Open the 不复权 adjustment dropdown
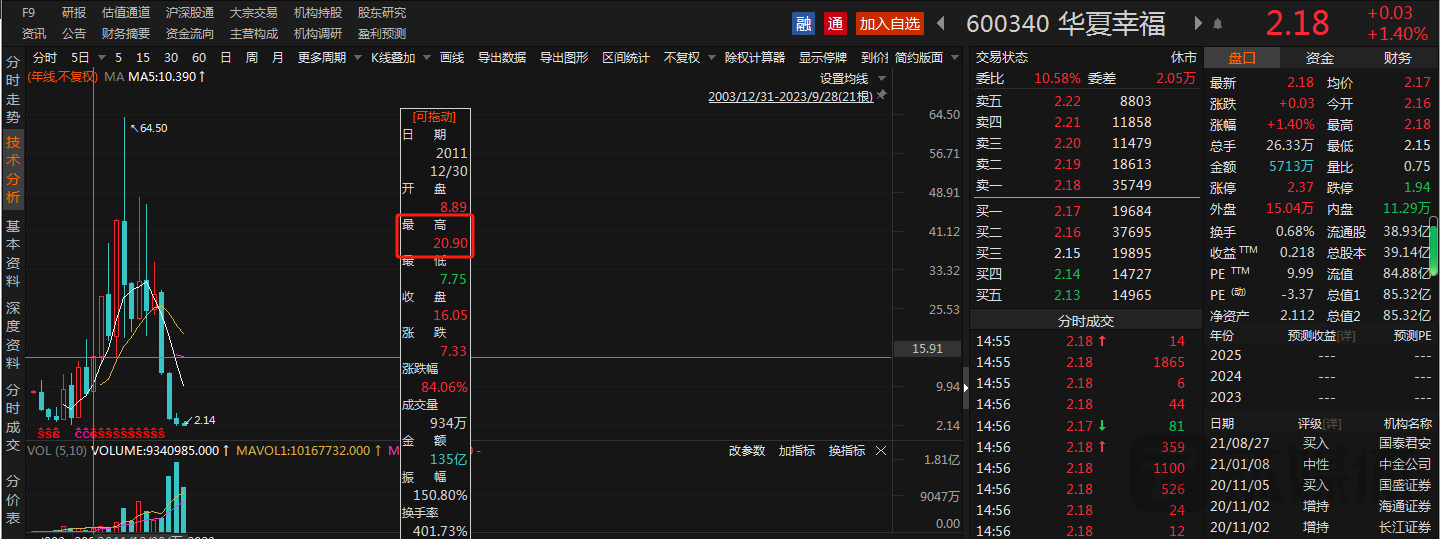 click(688, 58)
